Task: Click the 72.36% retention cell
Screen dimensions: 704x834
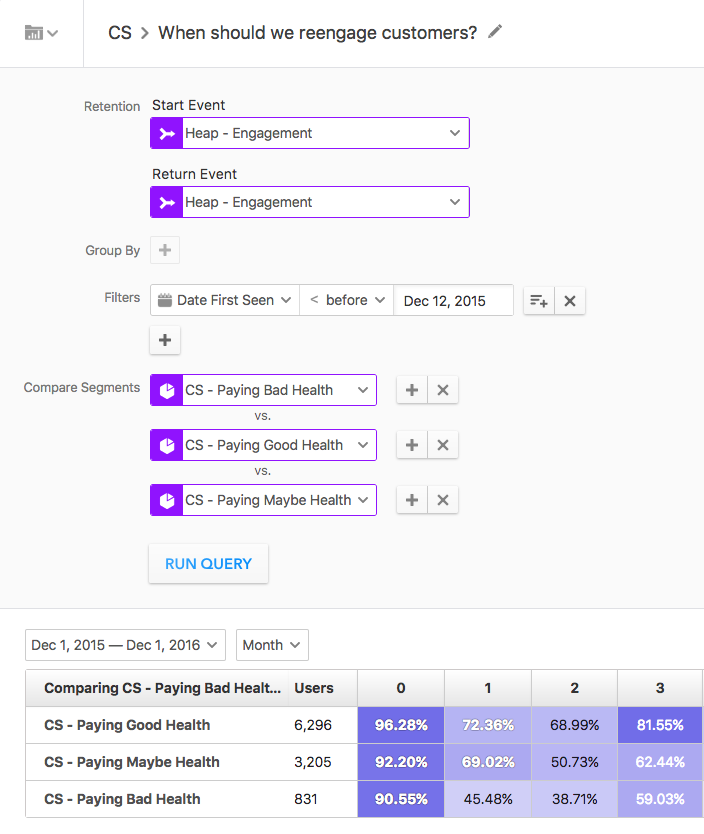Action: (488, 725)
